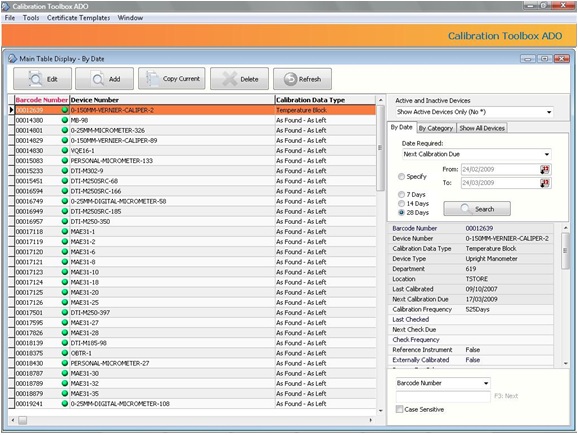Select the 0-25MM-DIGITAL-MICROMETER-108 row

(x=192, y=404)
